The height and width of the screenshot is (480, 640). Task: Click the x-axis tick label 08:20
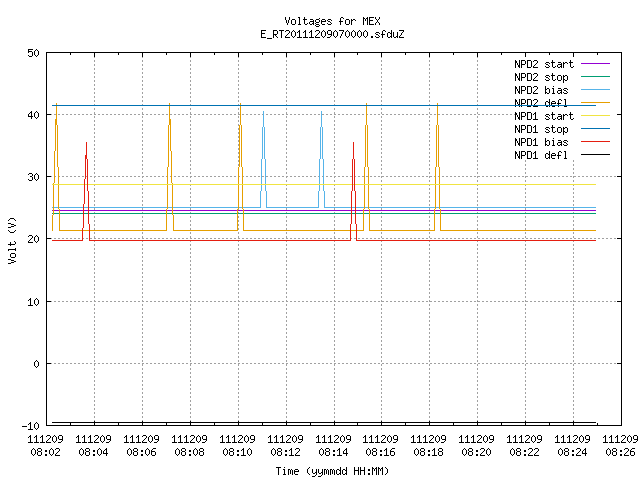tap(476, 452)
